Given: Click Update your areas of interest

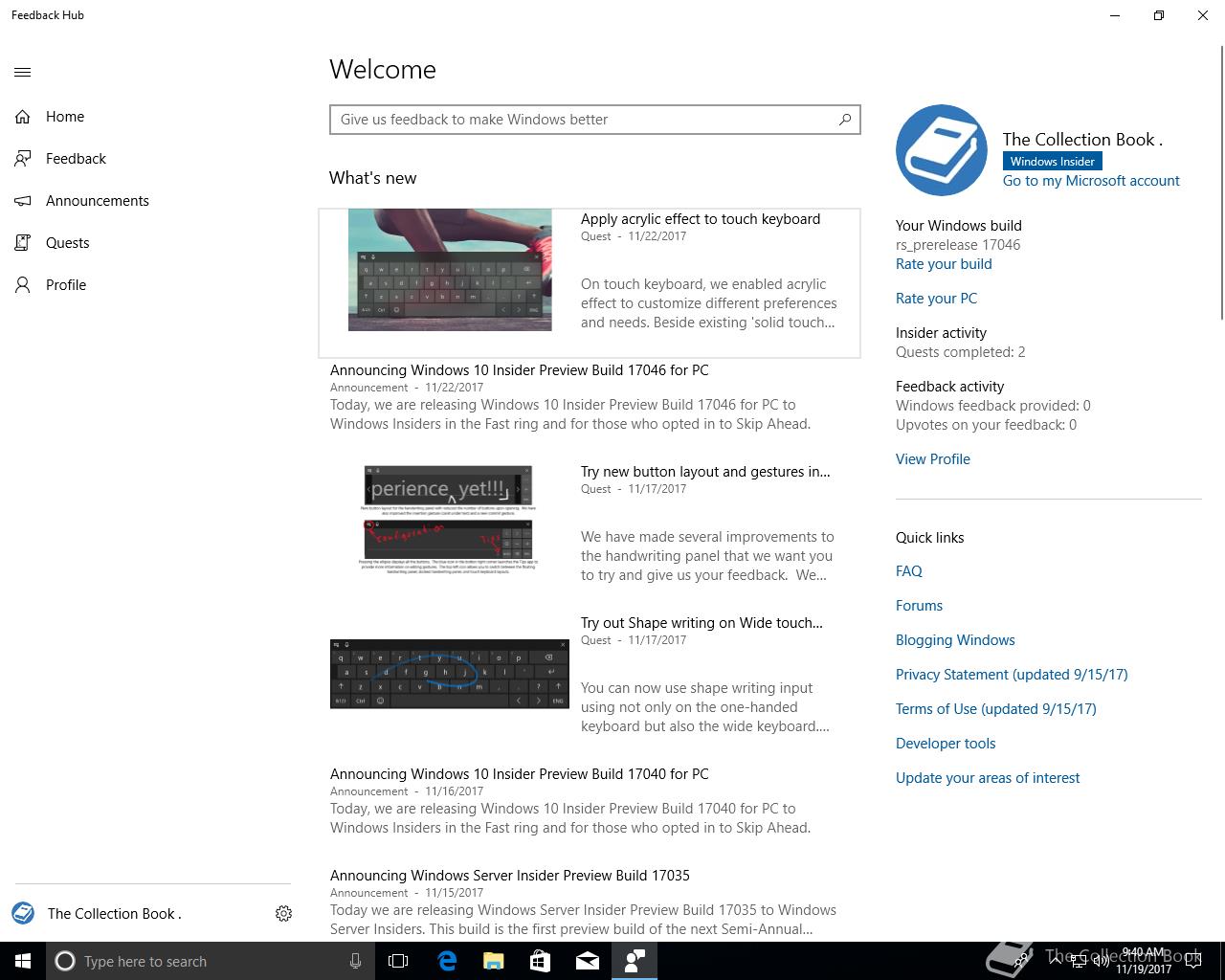Looking at the screenshot, I should point(988,778).
